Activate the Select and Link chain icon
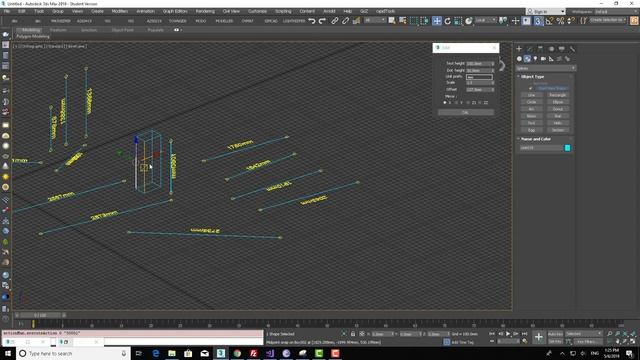This screenshot has height=360, width=640. coord(335,21)
